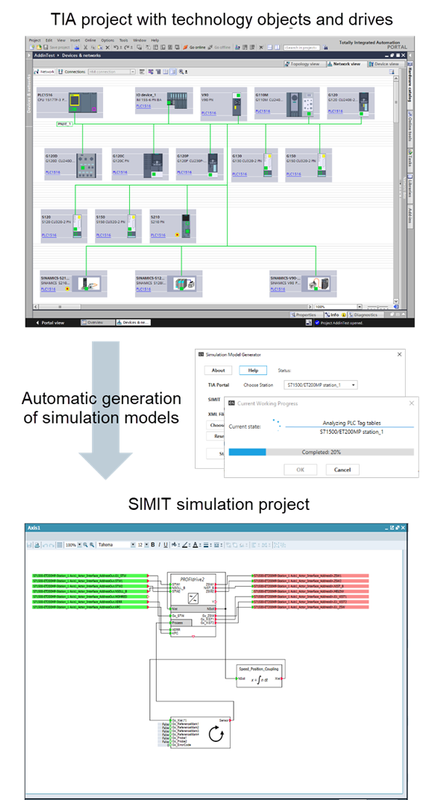This screenshot has height=800, width=444.
Task: Open the Hardware catalog side tab
Action: click(410, 84)
